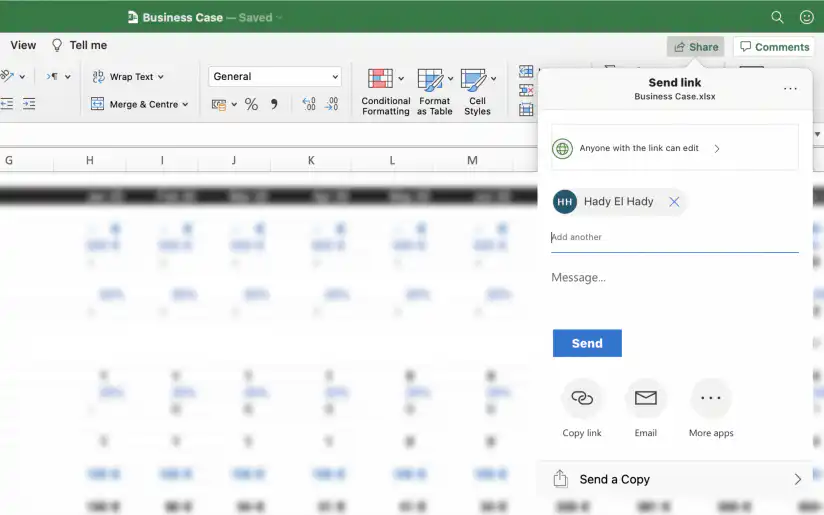Click the Format as Table icon
824x515 pixels.
(x=430, y=79)
